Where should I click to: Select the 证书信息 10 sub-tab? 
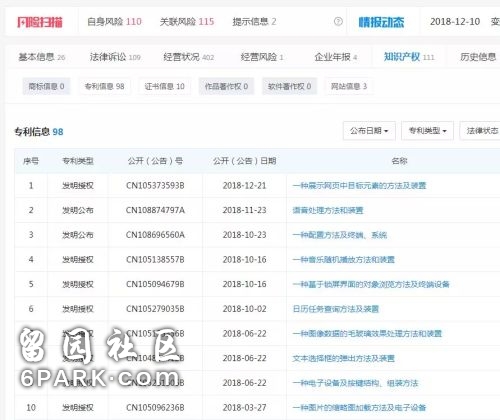164,86
